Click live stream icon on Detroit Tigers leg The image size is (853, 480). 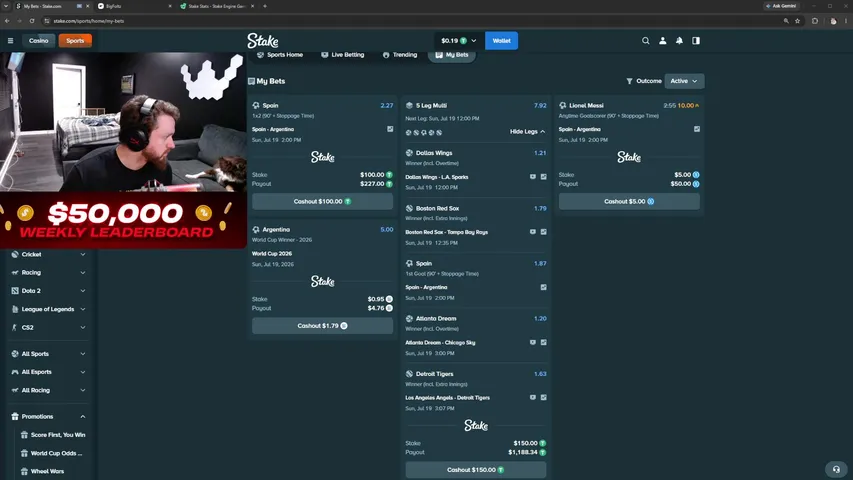533,398
